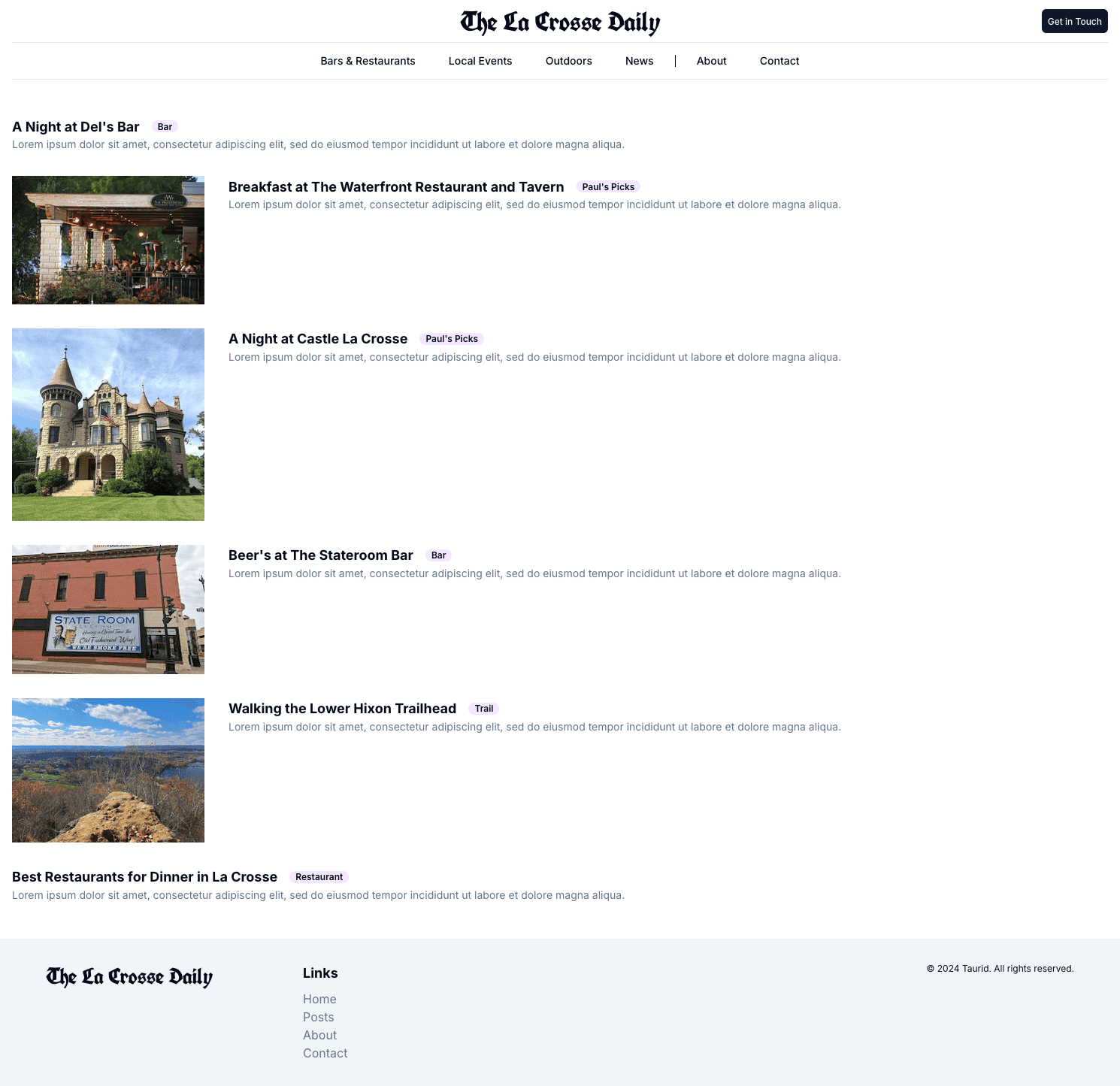Open article A Night at Del's Bar
The width and height of the screenshot is (1120, 1086).
pyautogui.click(x=76, y=127)
